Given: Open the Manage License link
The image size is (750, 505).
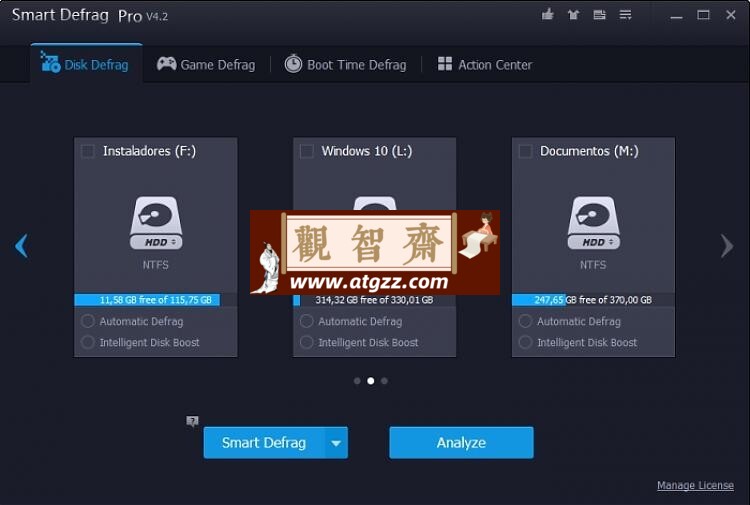Looking at the screenshot, I should (695, 485).
